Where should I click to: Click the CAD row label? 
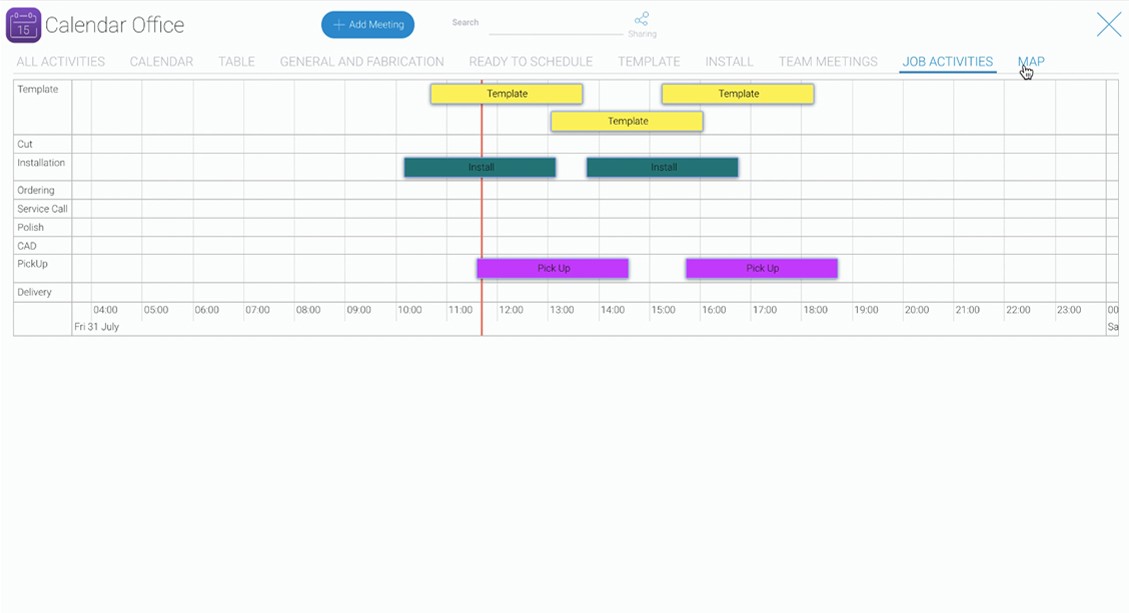point(27,246)
